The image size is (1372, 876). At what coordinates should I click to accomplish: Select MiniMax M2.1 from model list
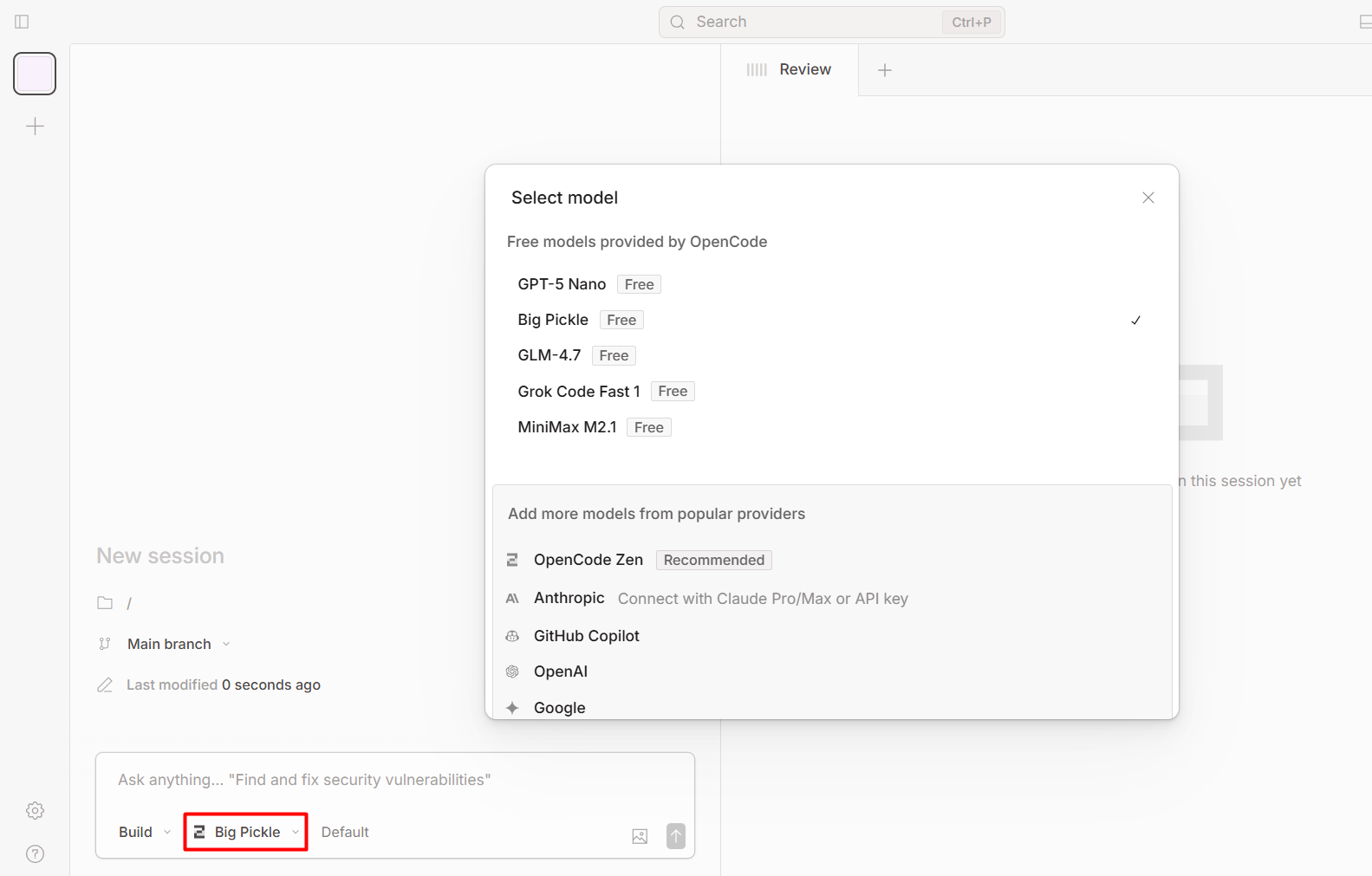pyautogui.click(x=567, y=427)
